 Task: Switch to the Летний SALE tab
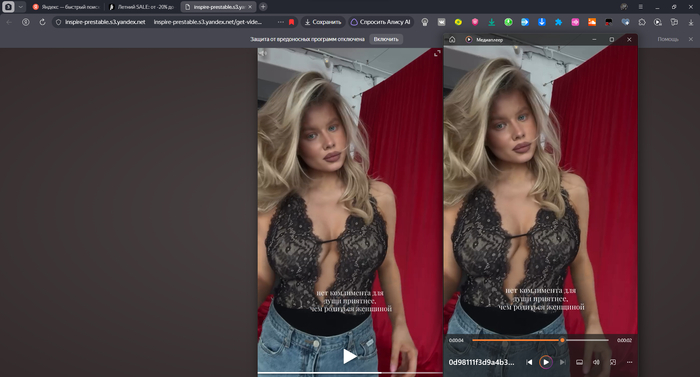click(142, 7)
